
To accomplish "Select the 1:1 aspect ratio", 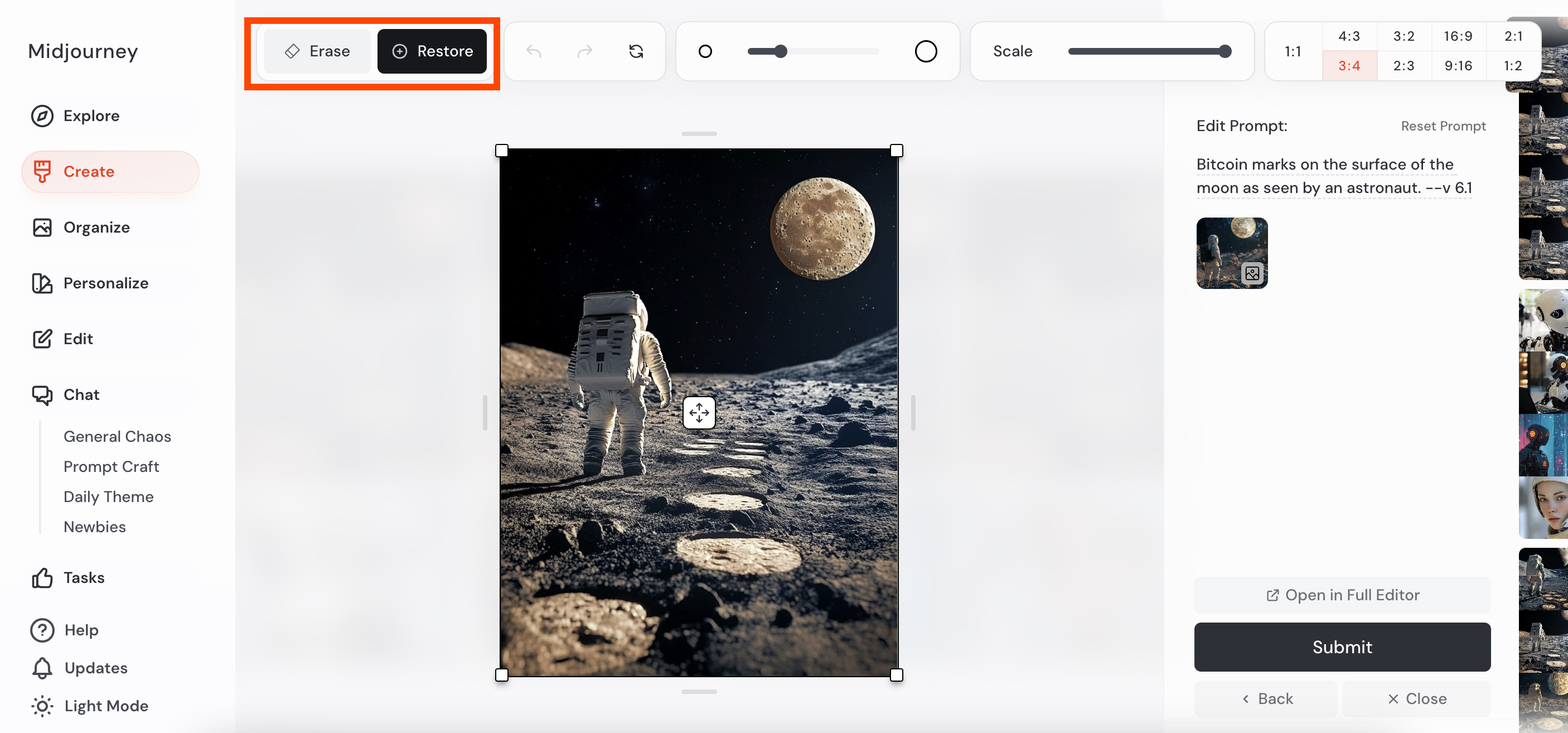I will 1292,51.
